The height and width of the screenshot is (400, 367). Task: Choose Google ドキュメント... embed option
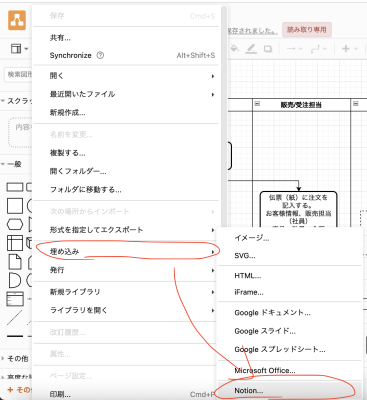click(289, 313)
